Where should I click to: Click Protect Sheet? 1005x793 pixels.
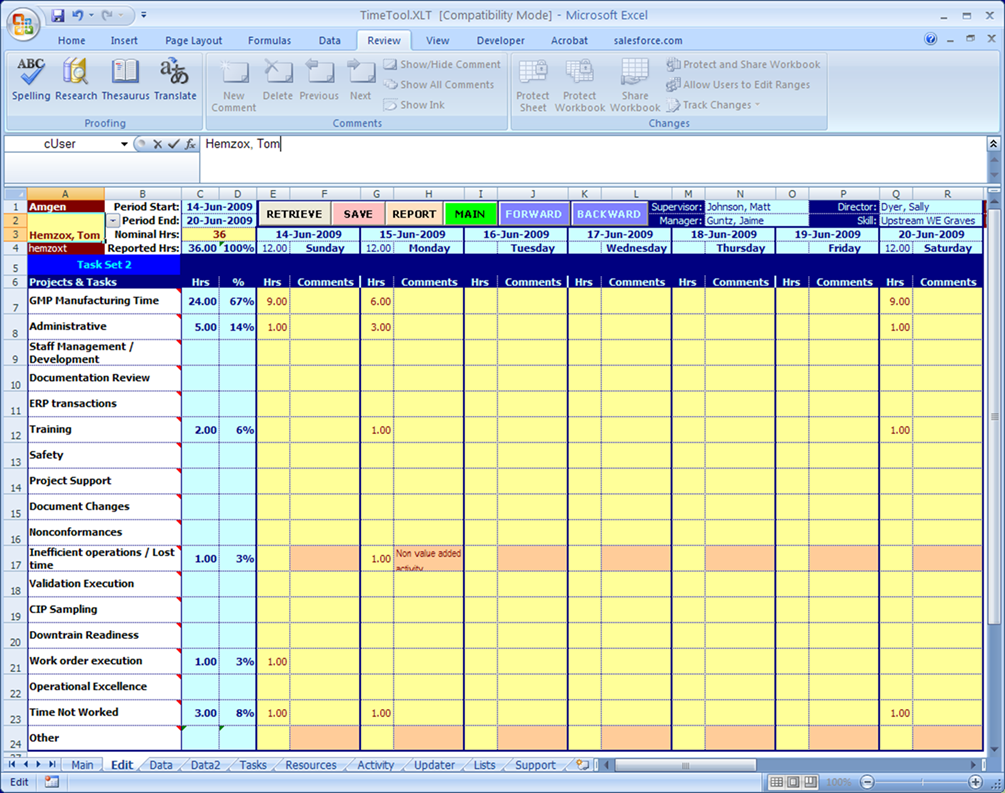pos(533,85)
